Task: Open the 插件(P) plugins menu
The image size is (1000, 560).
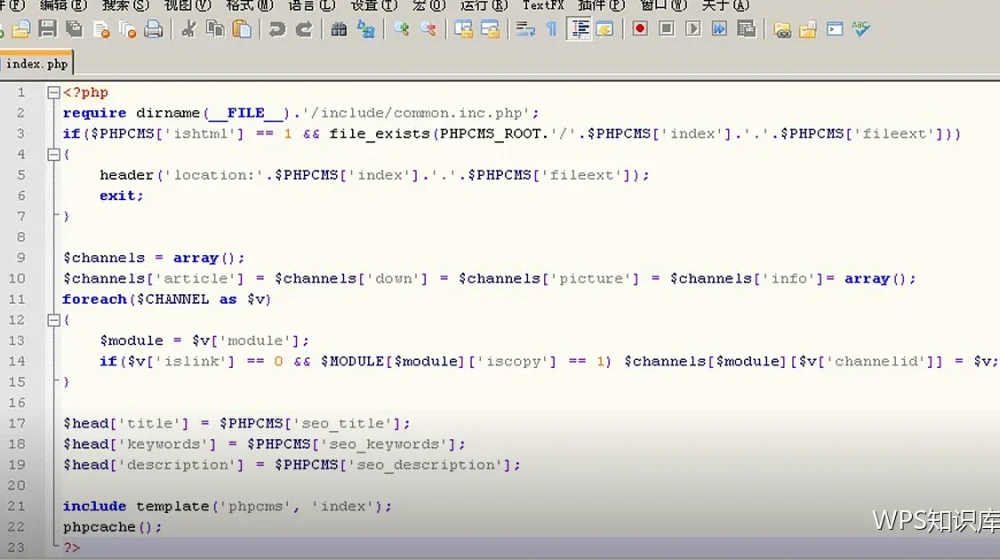Action: click(601, 6)
